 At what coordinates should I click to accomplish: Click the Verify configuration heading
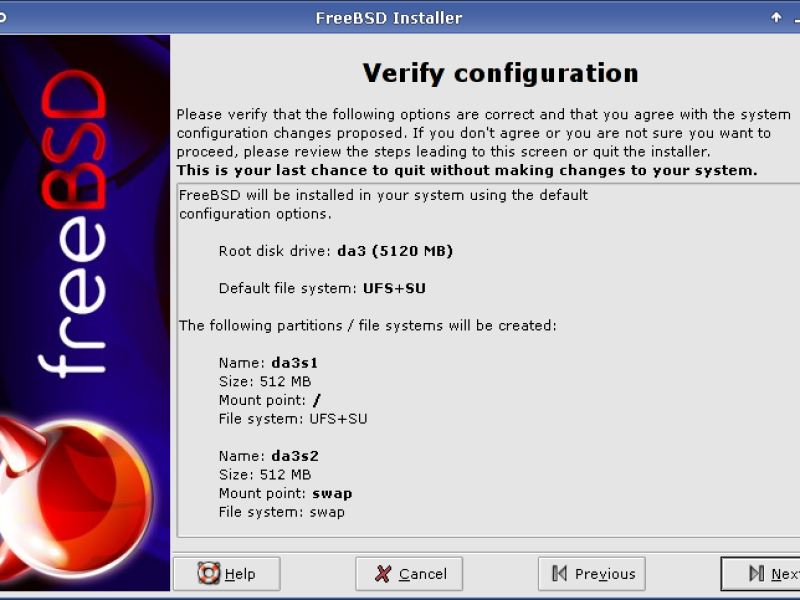point(501,73)
